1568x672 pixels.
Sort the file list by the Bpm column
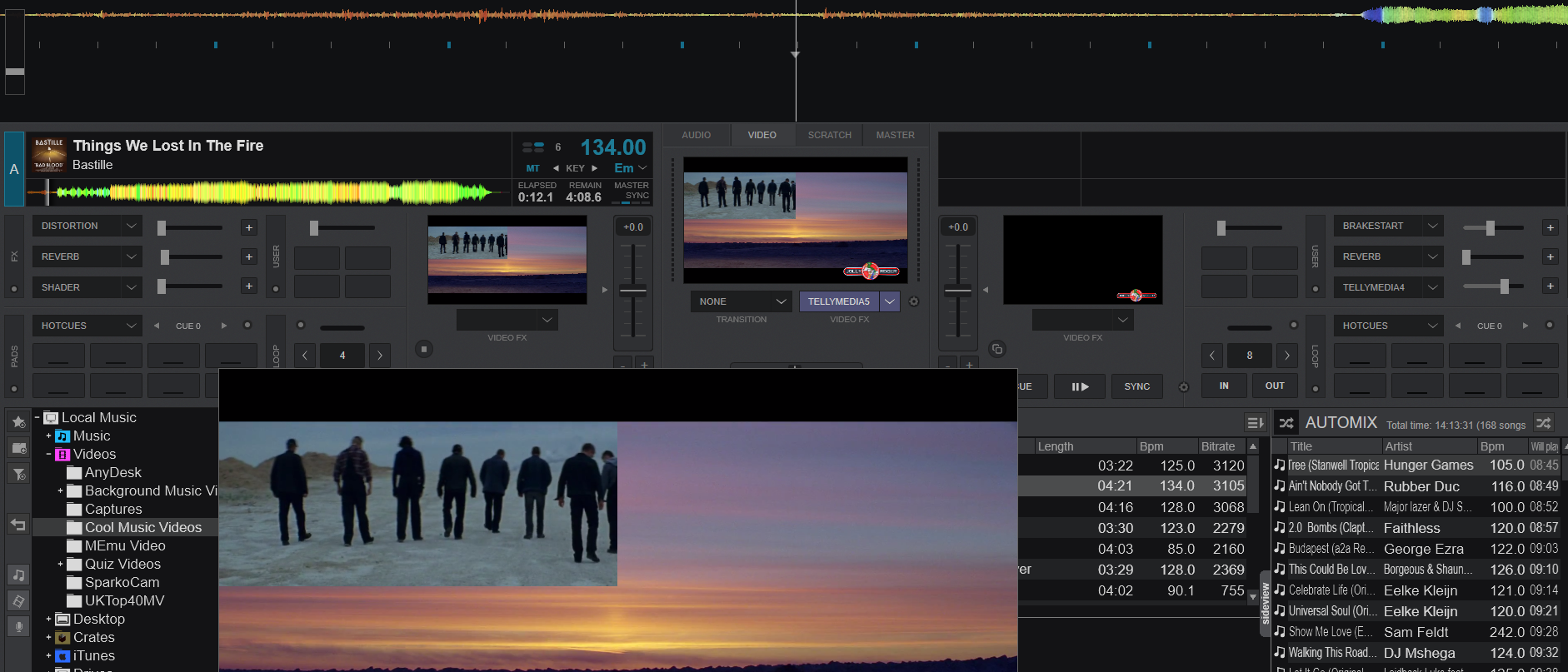(x=1167, y=446)
